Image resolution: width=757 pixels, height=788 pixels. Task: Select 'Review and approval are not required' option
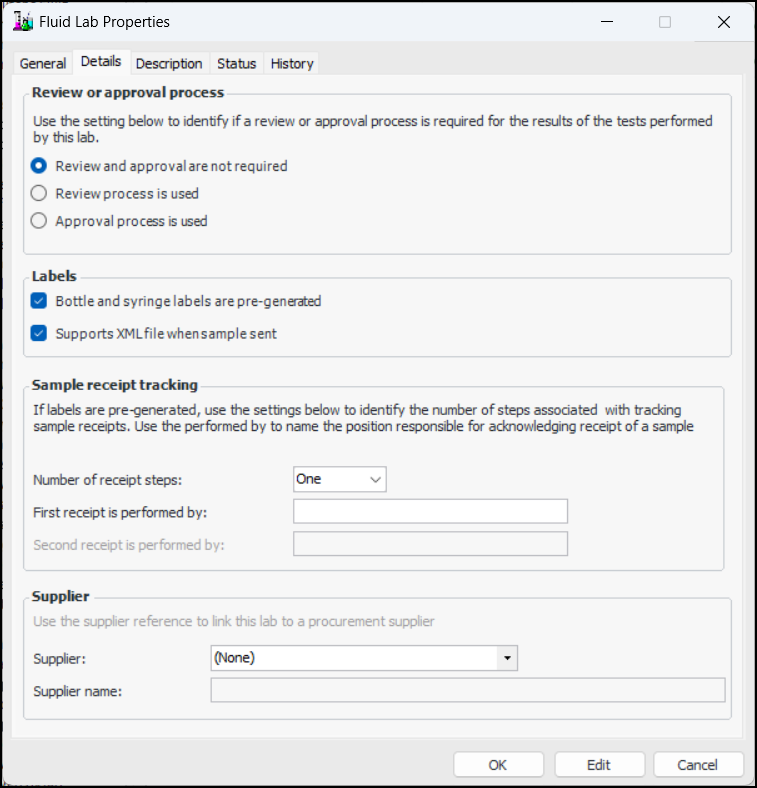[39, 166]
